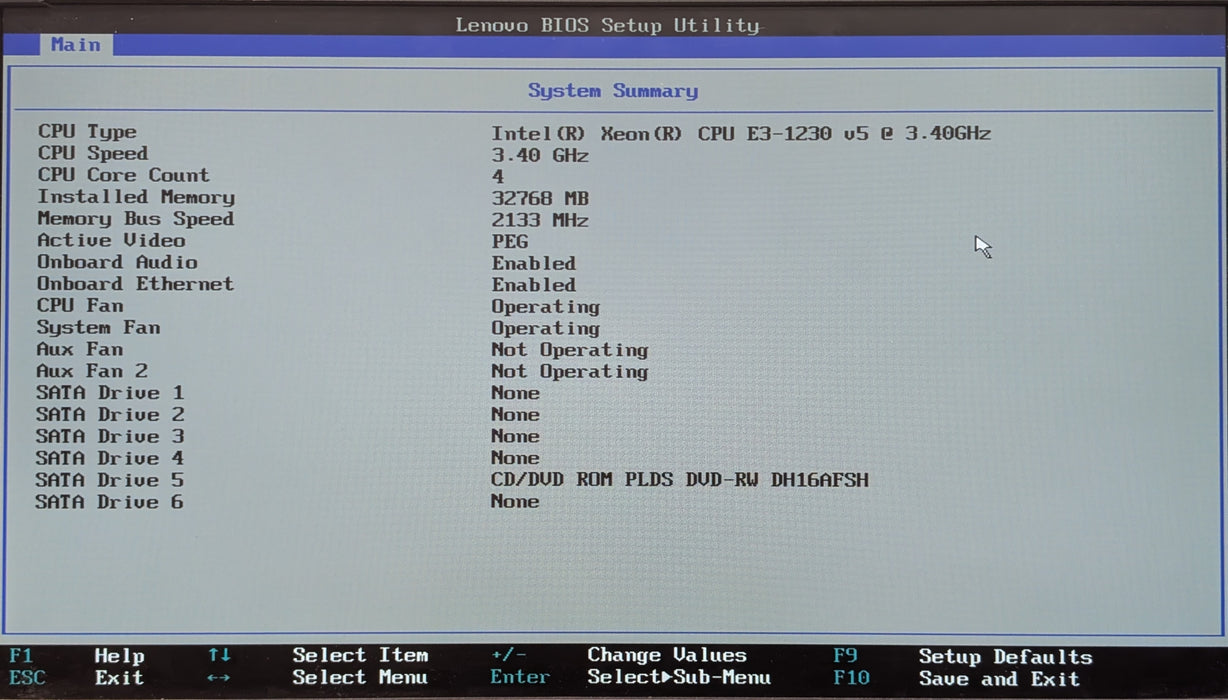Screen dimensions: 1228x700
Task: Click the SATA Drive 2 None value
Action: click(x=515, y=415)
